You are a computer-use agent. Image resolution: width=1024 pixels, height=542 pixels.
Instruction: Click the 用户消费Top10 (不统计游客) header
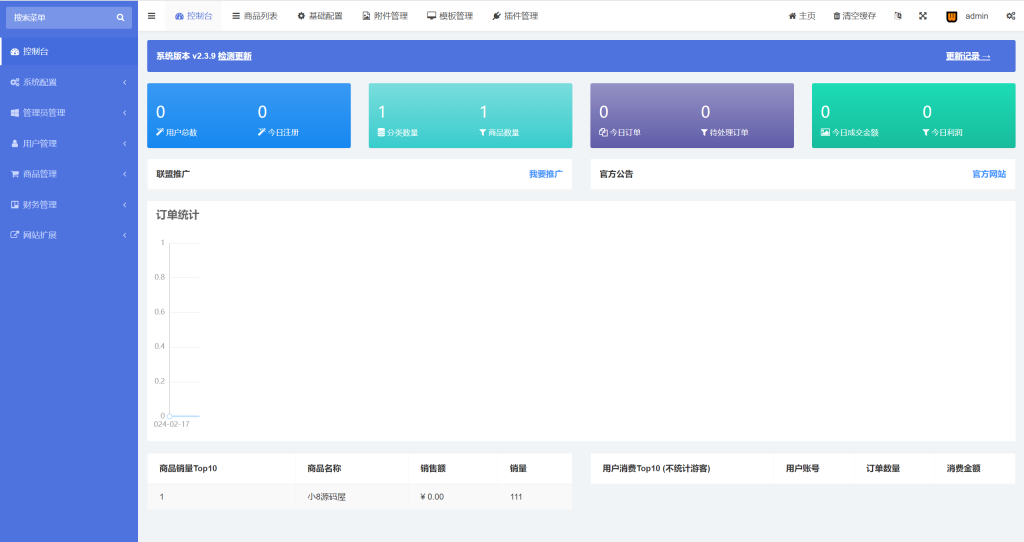tap(656, 468)
